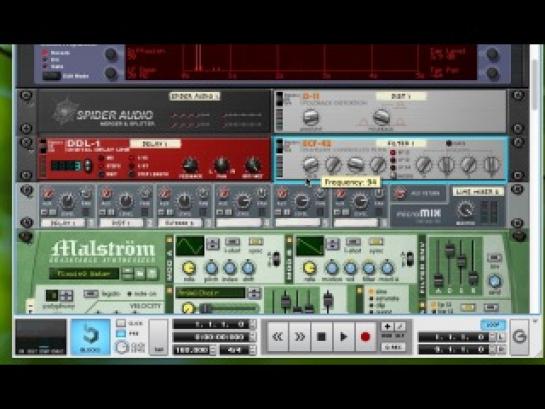Click the New Alt take button
Screen dimensions: 545x409
tap(400, 326)
